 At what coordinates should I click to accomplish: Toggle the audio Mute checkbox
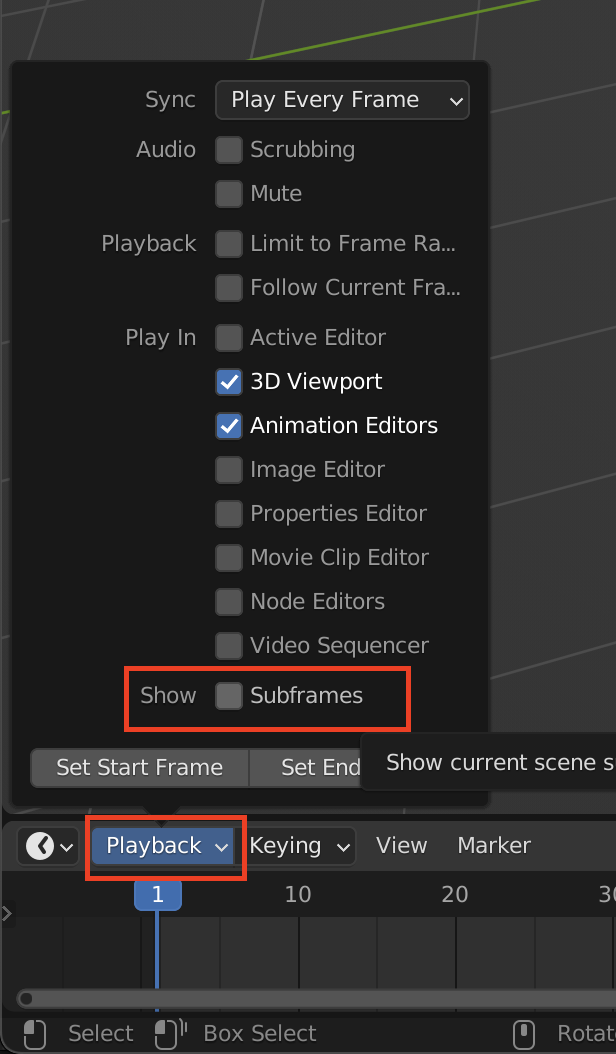[229, 194]
